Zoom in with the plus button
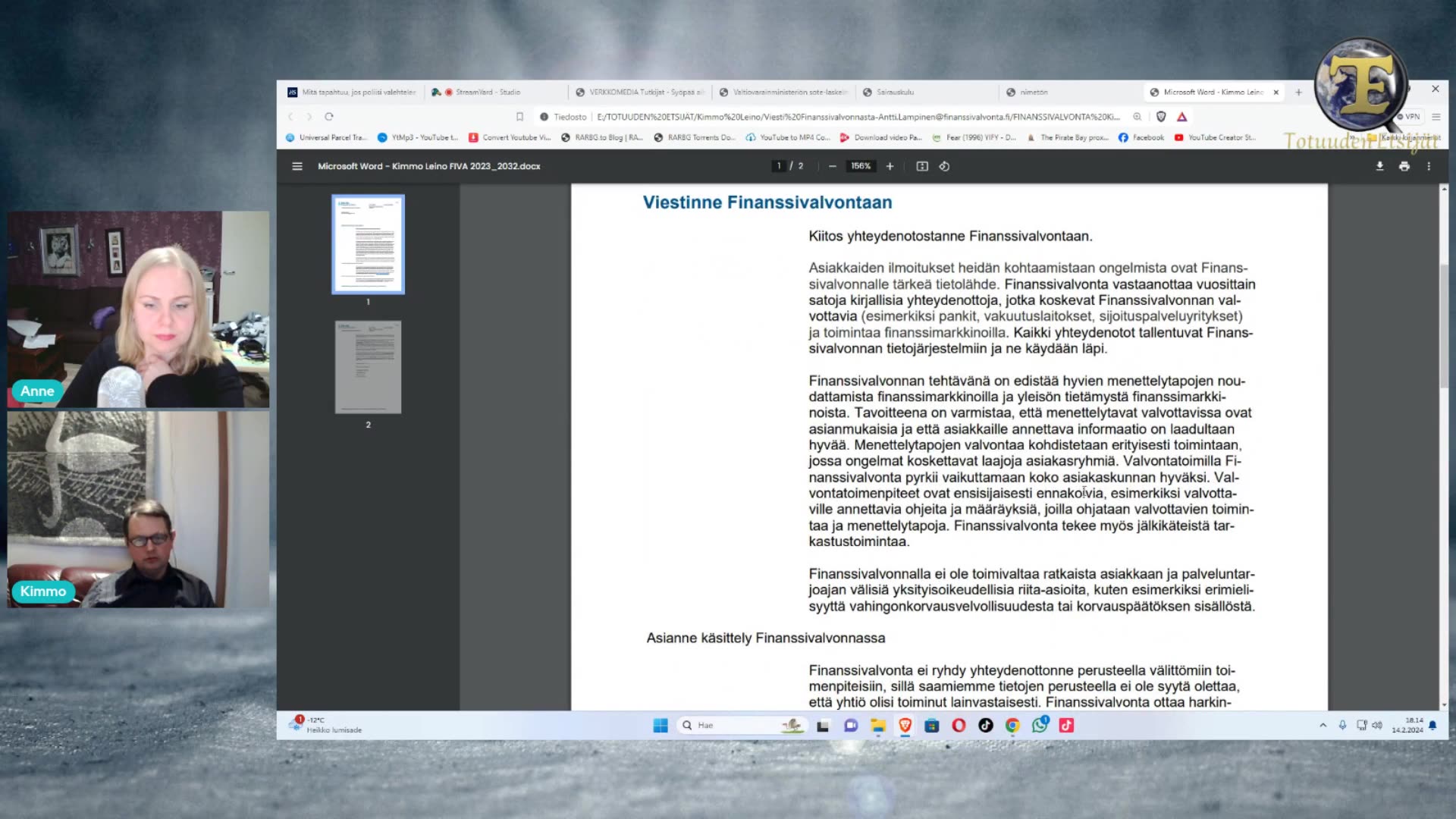This screenshot has height=819, width=1456. [890, 166]
